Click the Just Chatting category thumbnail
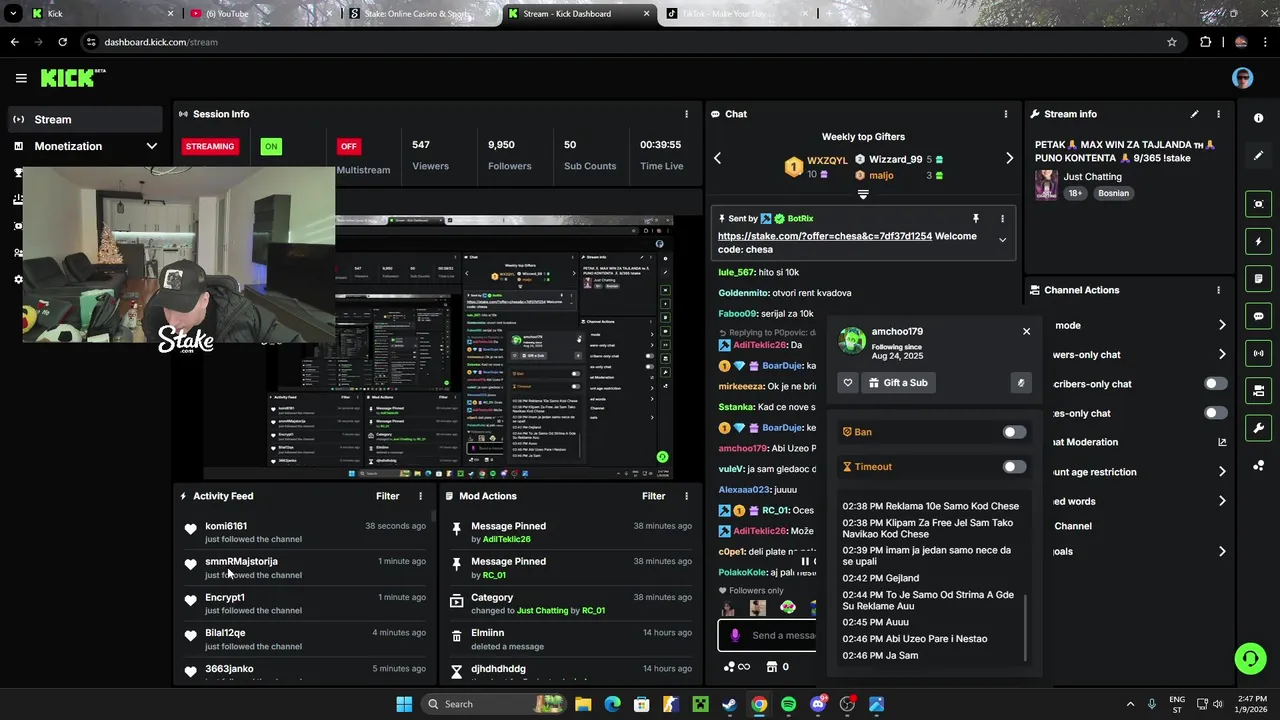This screenshot has height=720, width=1280. pyautogui.click(x=1046, y=184)
